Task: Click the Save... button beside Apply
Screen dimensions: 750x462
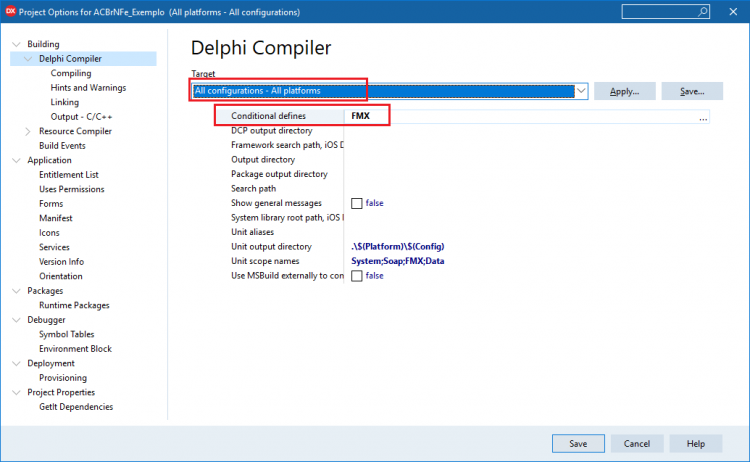Action: click(692, 91)
